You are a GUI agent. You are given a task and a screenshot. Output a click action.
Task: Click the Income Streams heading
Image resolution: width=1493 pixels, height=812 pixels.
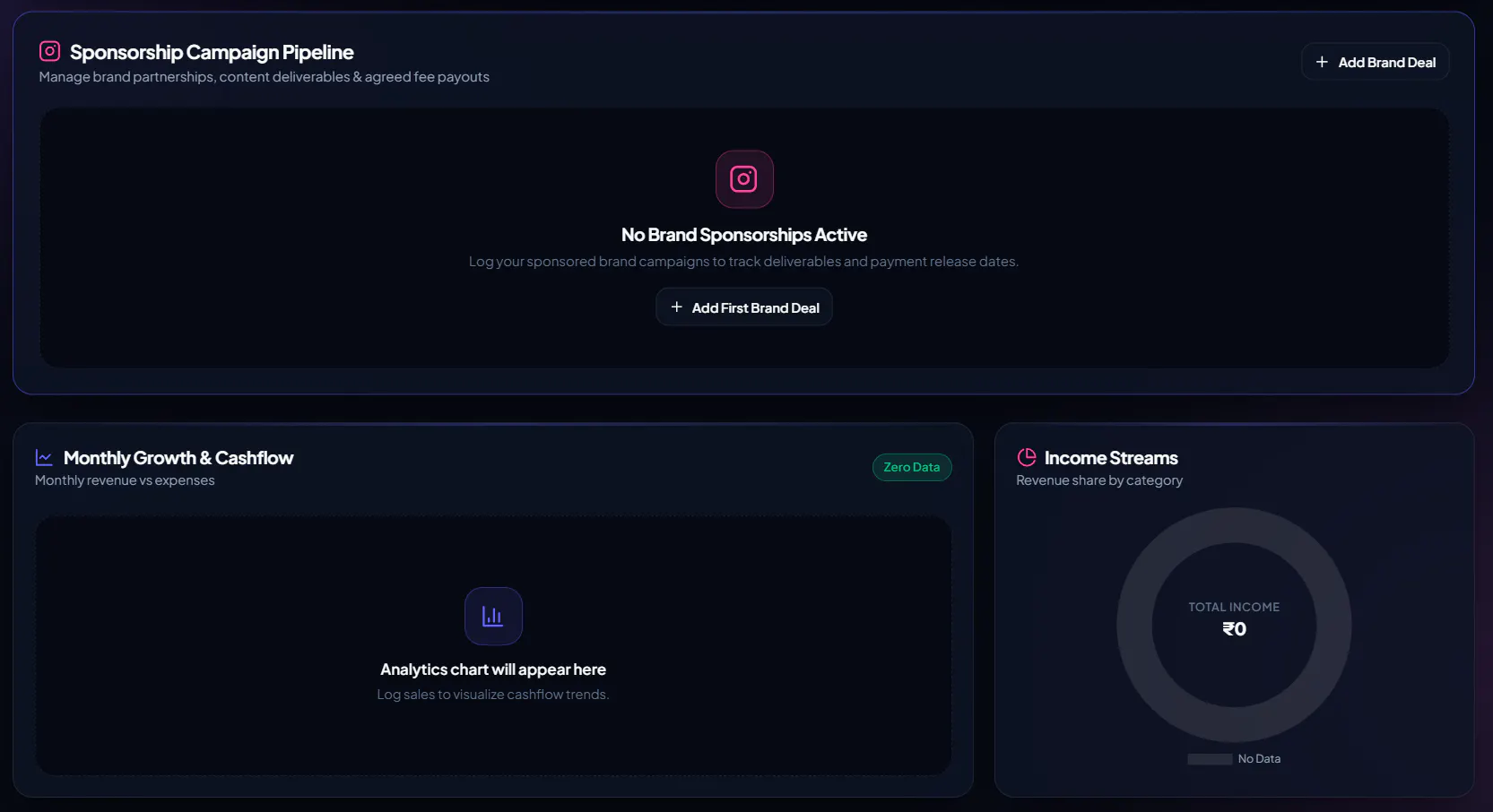(x=1111, y=458)
